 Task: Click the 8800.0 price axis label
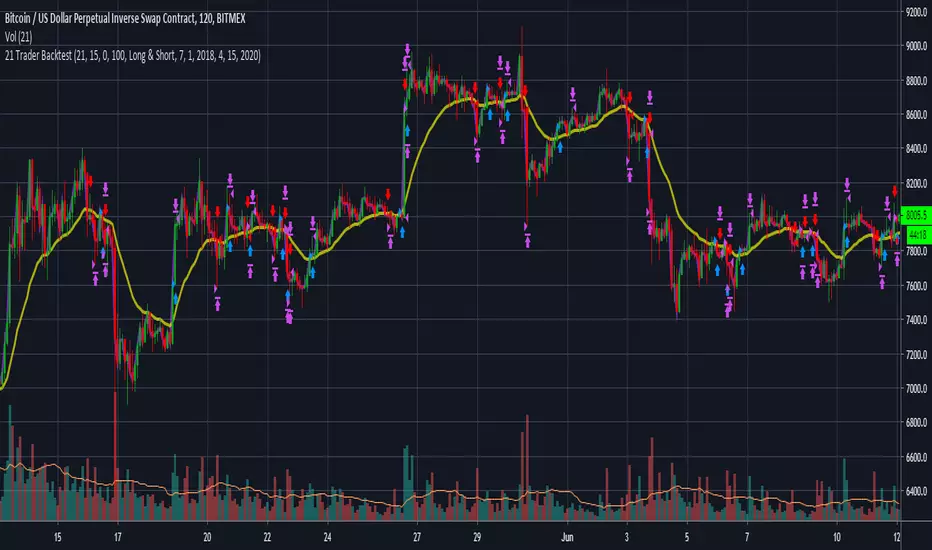coord(916,80)
